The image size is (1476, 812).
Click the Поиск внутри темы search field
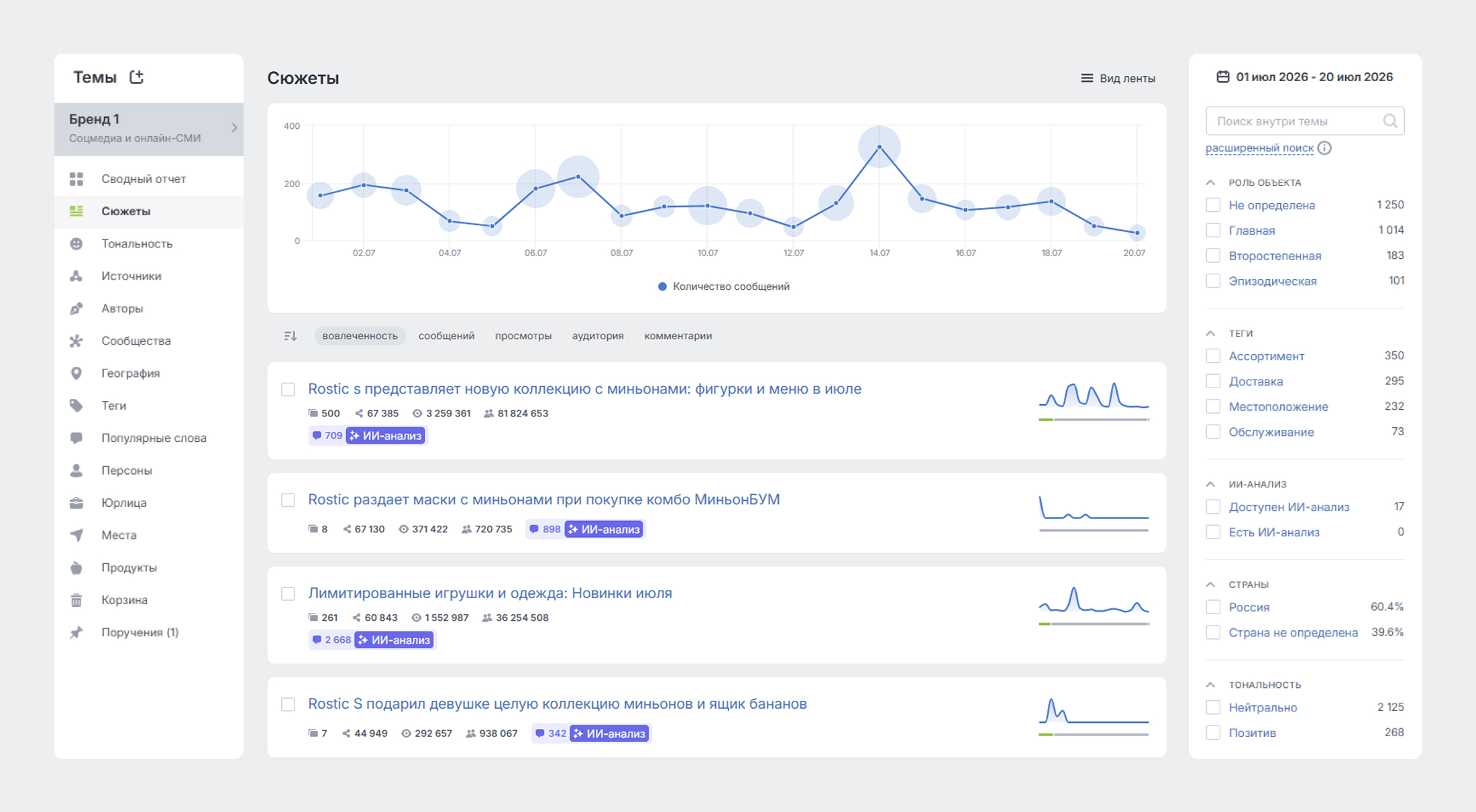click(x=1305, y=121)
